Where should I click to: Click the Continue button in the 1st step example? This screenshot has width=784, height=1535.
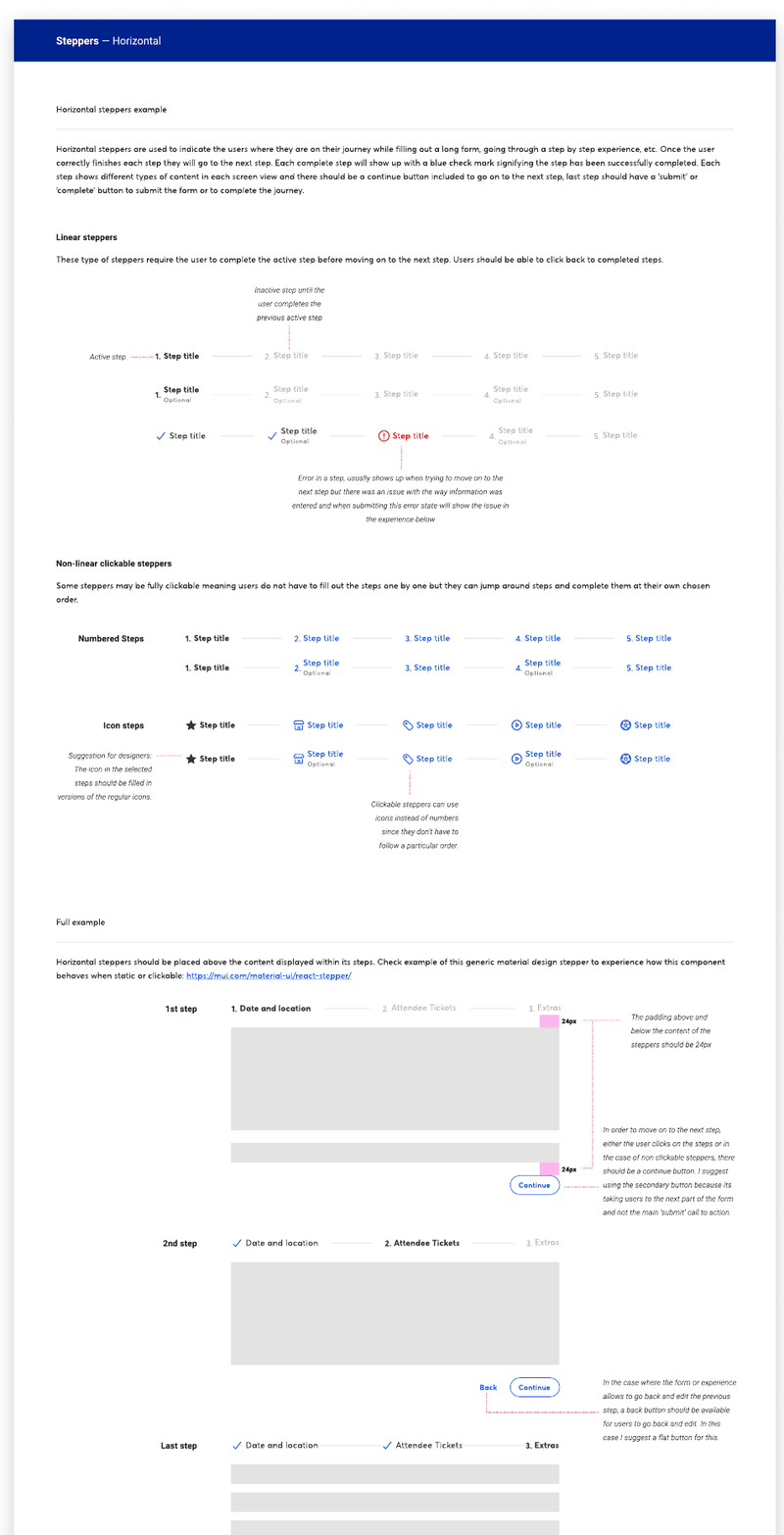tap(534, 1185)
